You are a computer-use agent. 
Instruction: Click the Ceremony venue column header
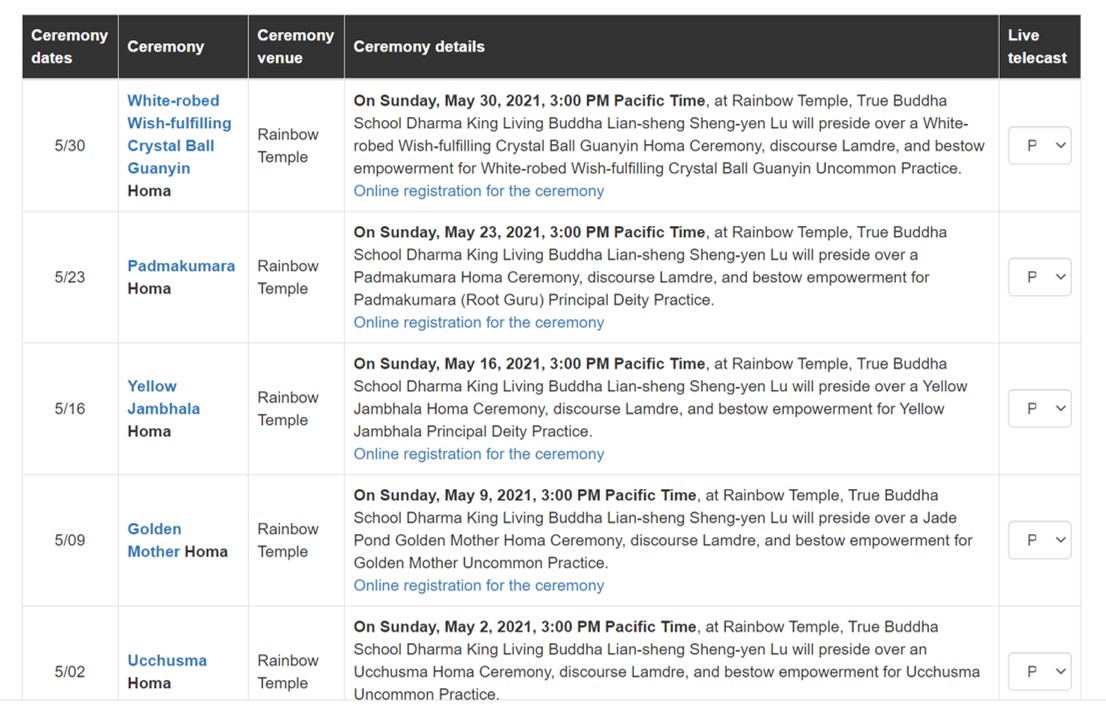(295, 46)
